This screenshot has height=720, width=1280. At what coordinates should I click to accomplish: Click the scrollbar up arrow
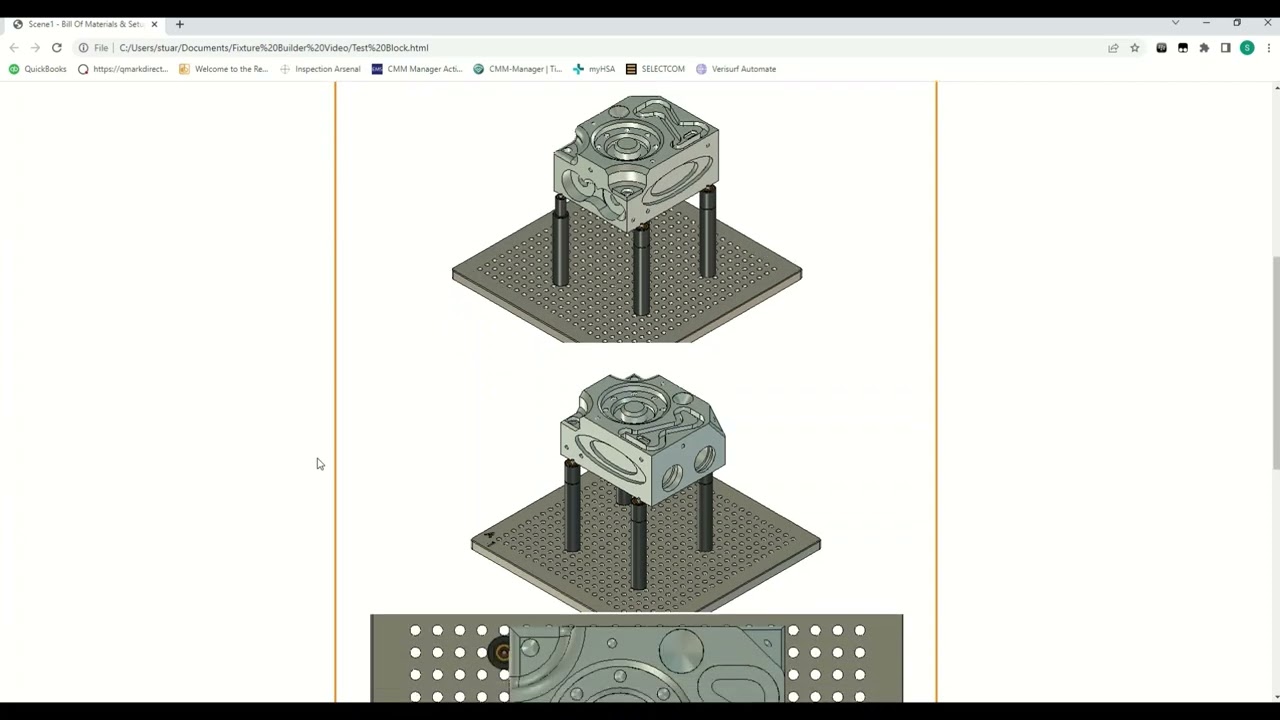[x=1276, y=88]
